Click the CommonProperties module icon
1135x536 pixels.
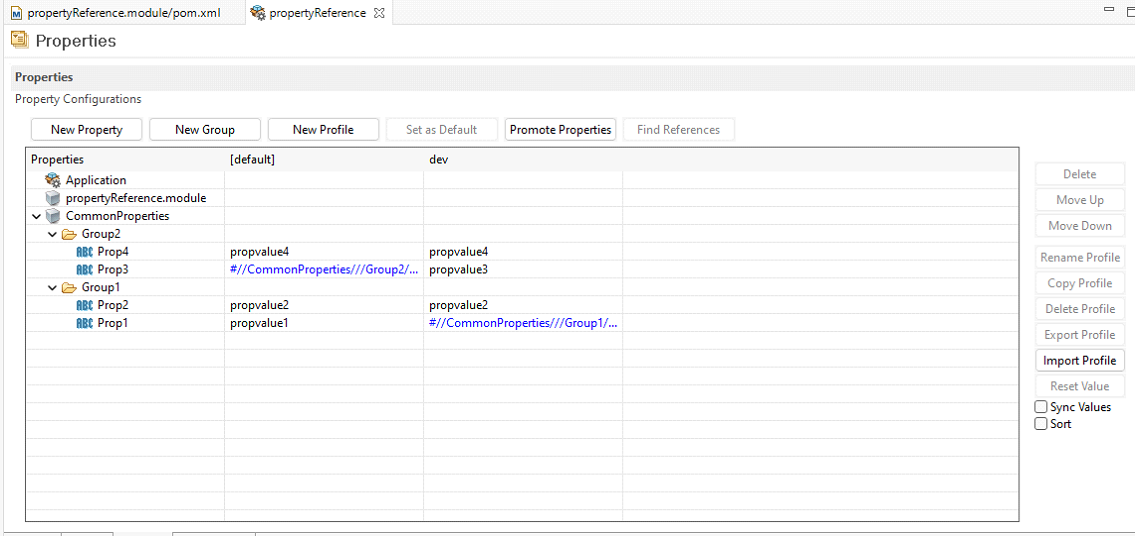pos(53,216)
